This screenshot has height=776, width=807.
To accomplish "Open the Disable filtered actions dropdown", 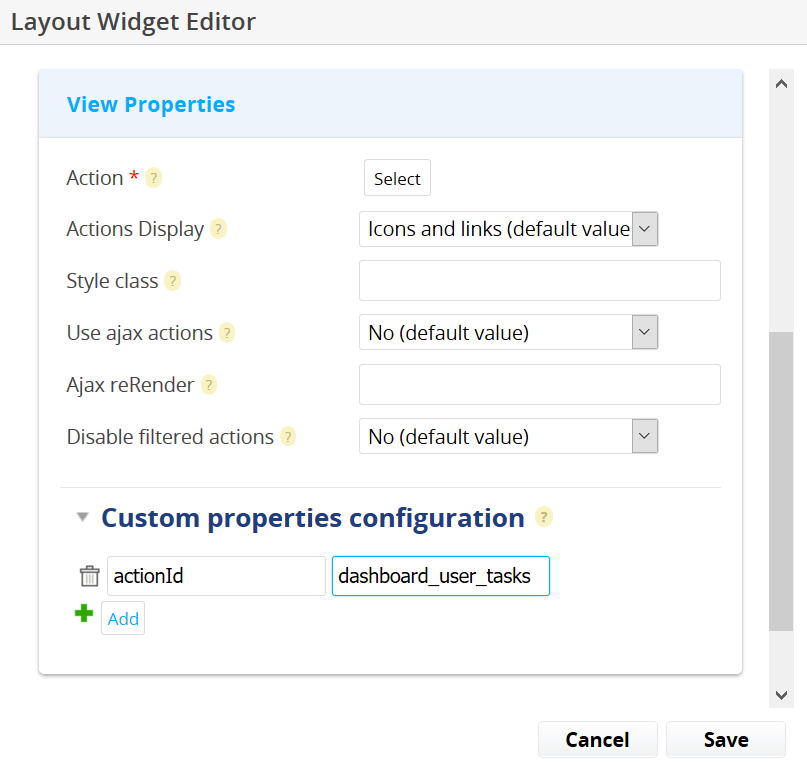I will (508, 436).
